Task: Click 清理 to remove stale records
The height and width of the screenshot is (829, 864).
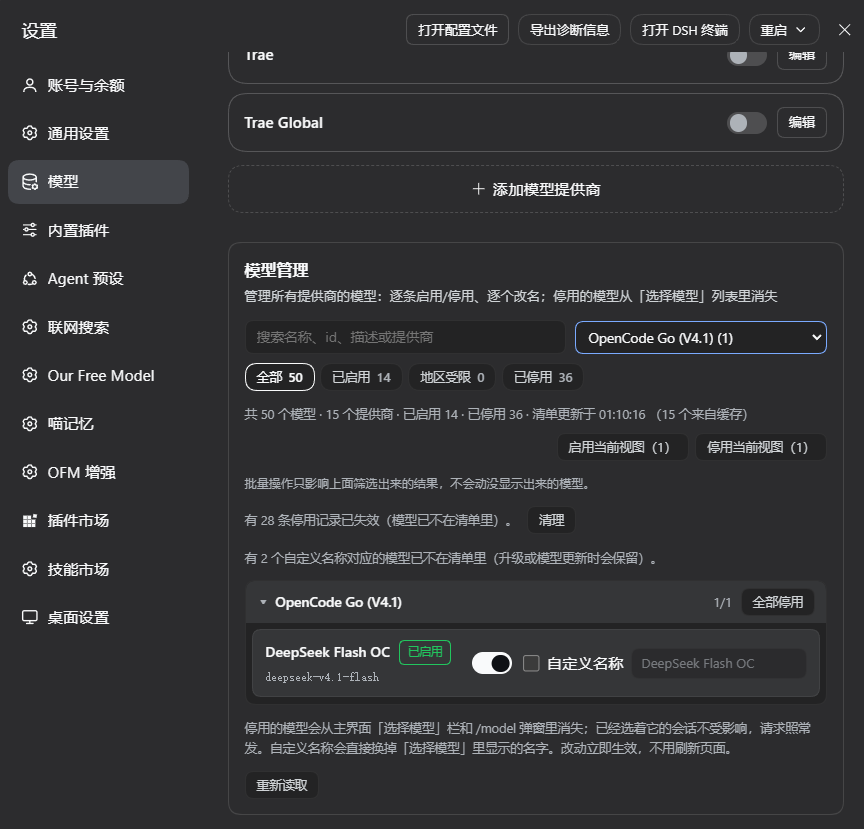Action: click(551, 520)
